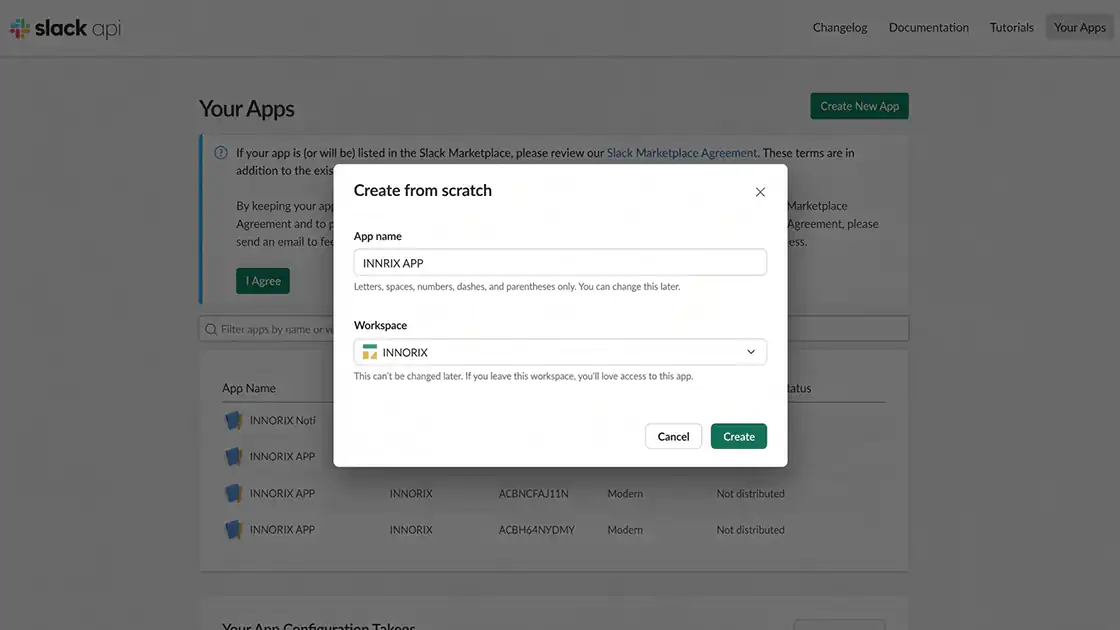Click the Cancel button
This screenshot has width=1120, height=630.
pos(673,436)
